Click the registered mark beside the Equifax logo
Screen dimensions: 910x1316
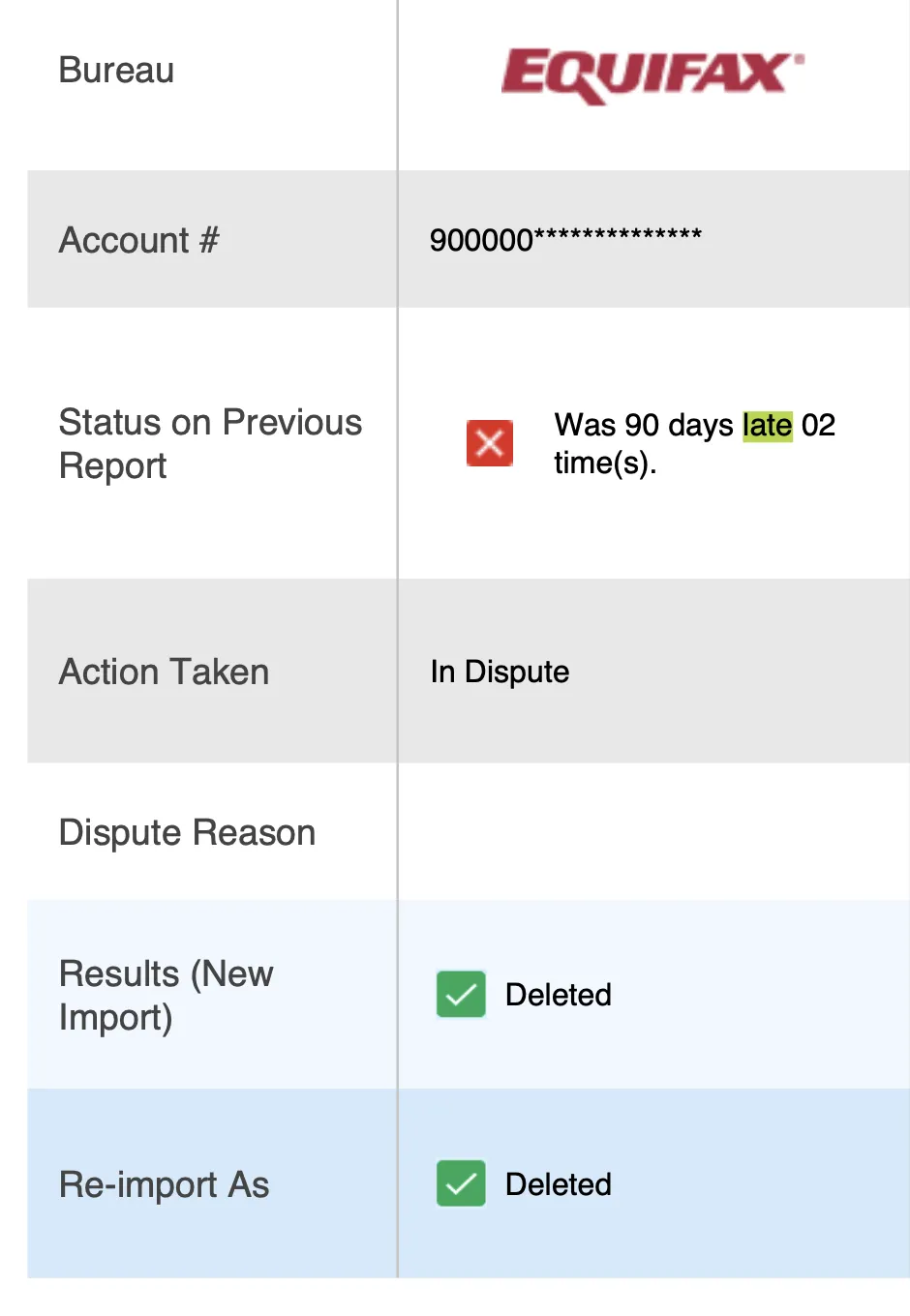coord(799,58)
